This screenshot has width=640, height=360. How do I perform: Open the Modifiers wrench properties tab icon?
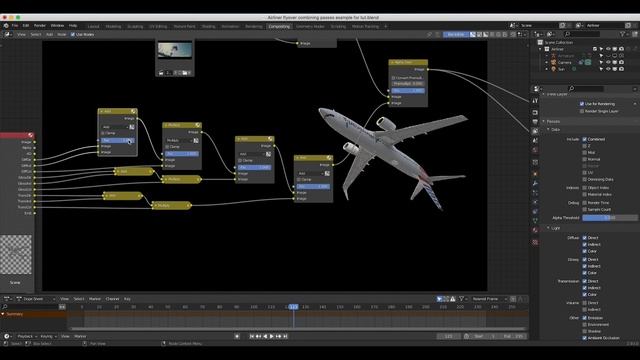535,184
